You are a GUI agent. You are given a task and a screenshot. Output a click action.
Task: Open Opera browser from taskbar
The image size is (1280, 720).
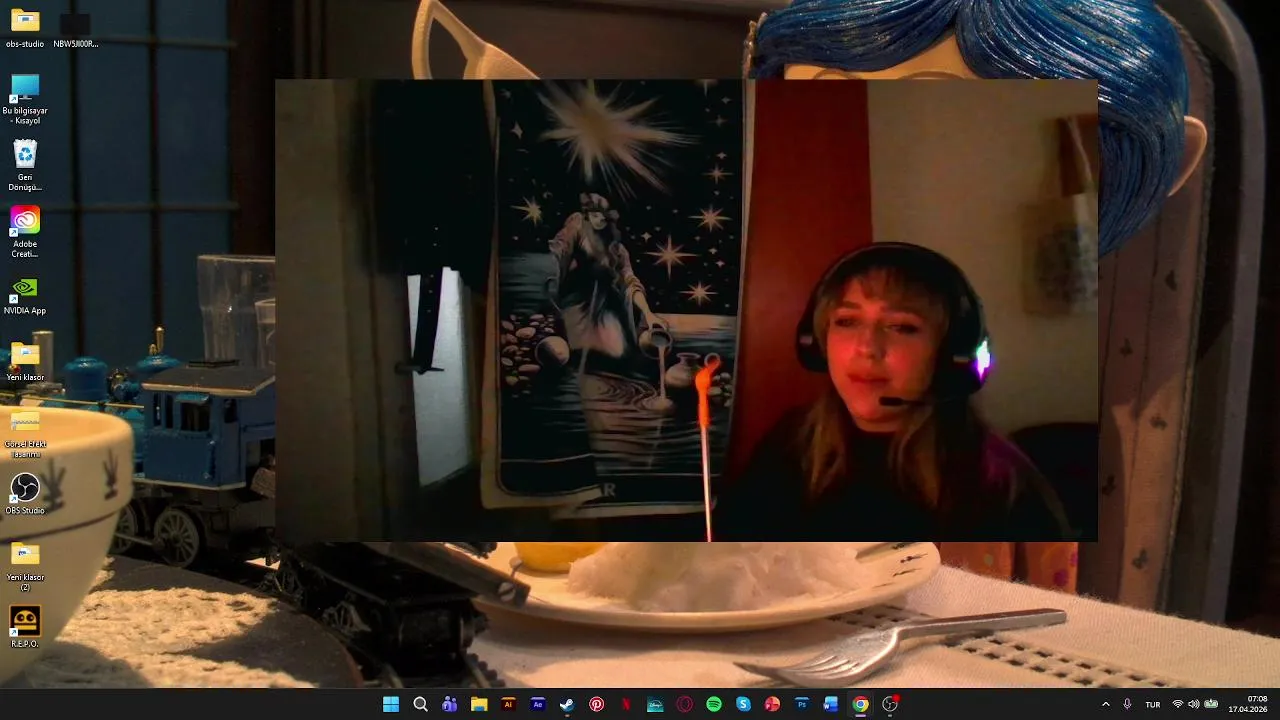(684, 704)
